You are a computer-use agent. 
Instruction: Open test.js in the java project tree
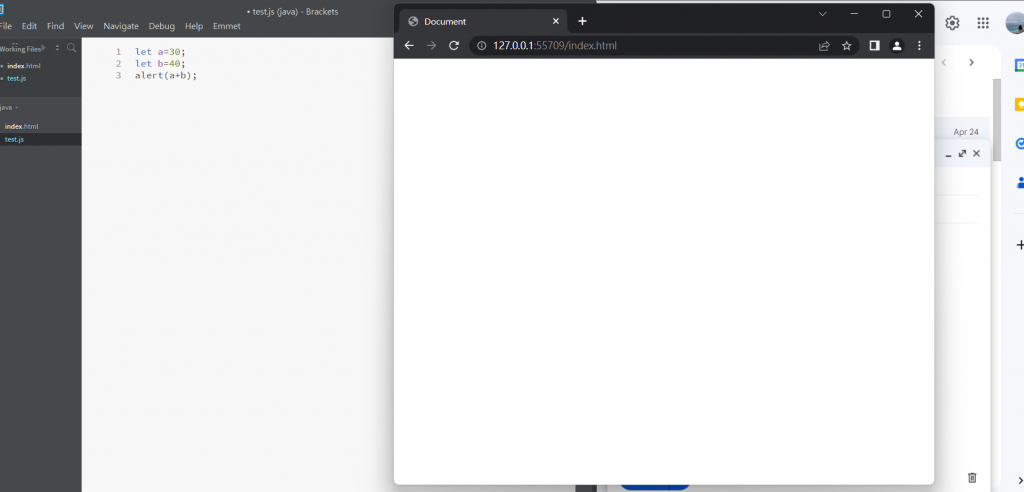[x=14, y=139]
